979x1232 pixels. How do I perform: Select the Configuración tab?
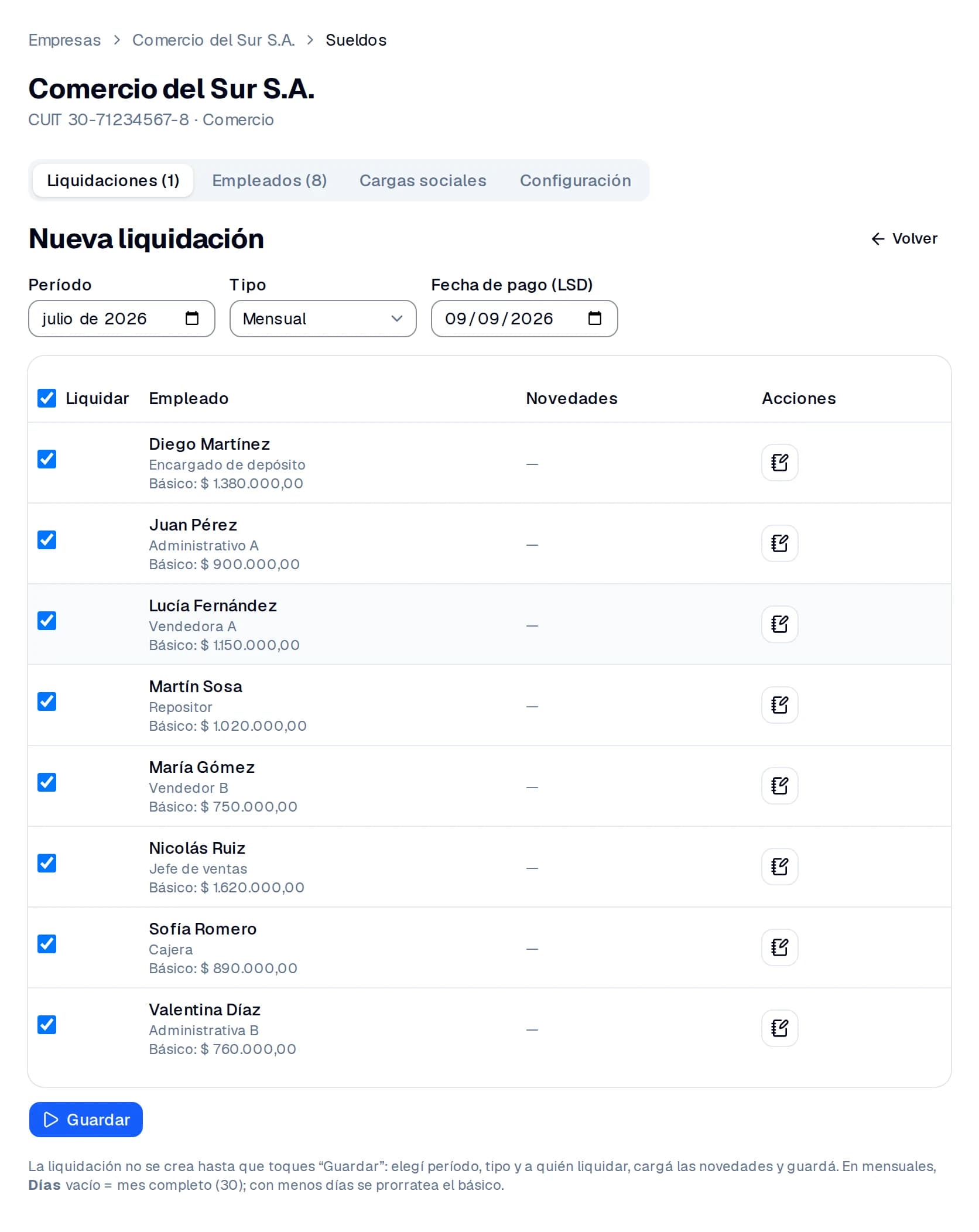coord(575,180)
